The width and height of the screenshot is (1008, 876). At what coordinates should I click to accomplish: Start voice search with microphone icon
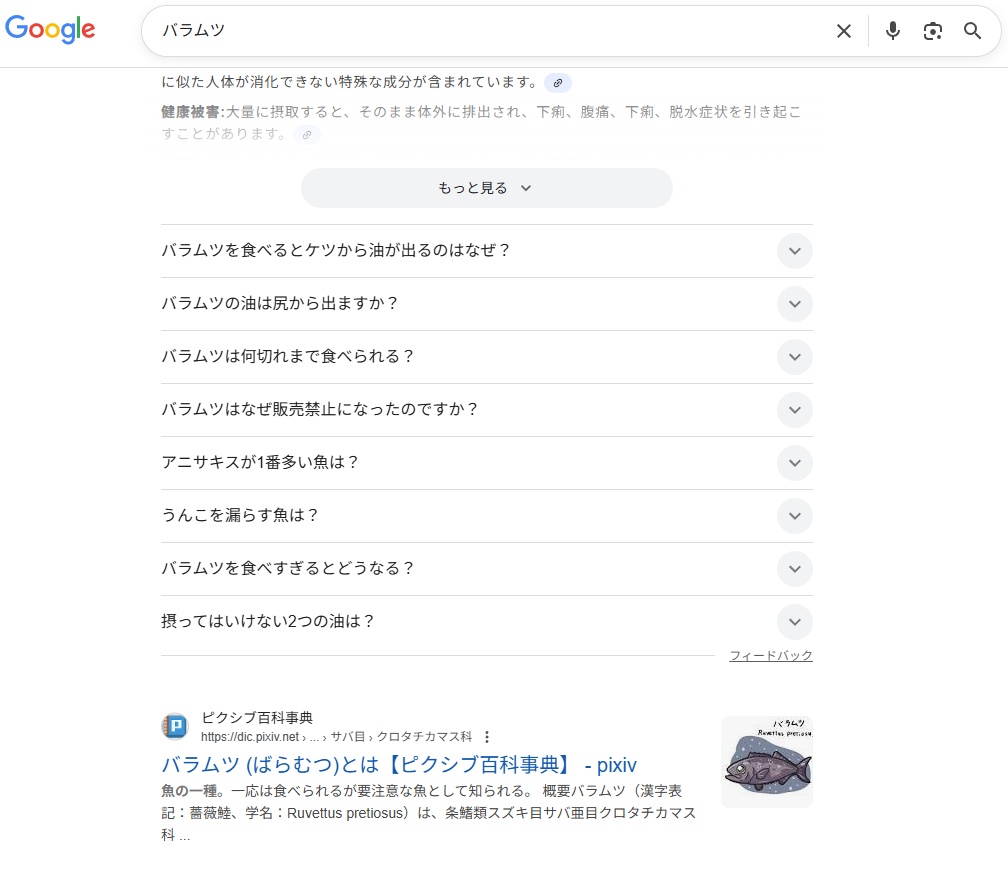click(893, 31)
